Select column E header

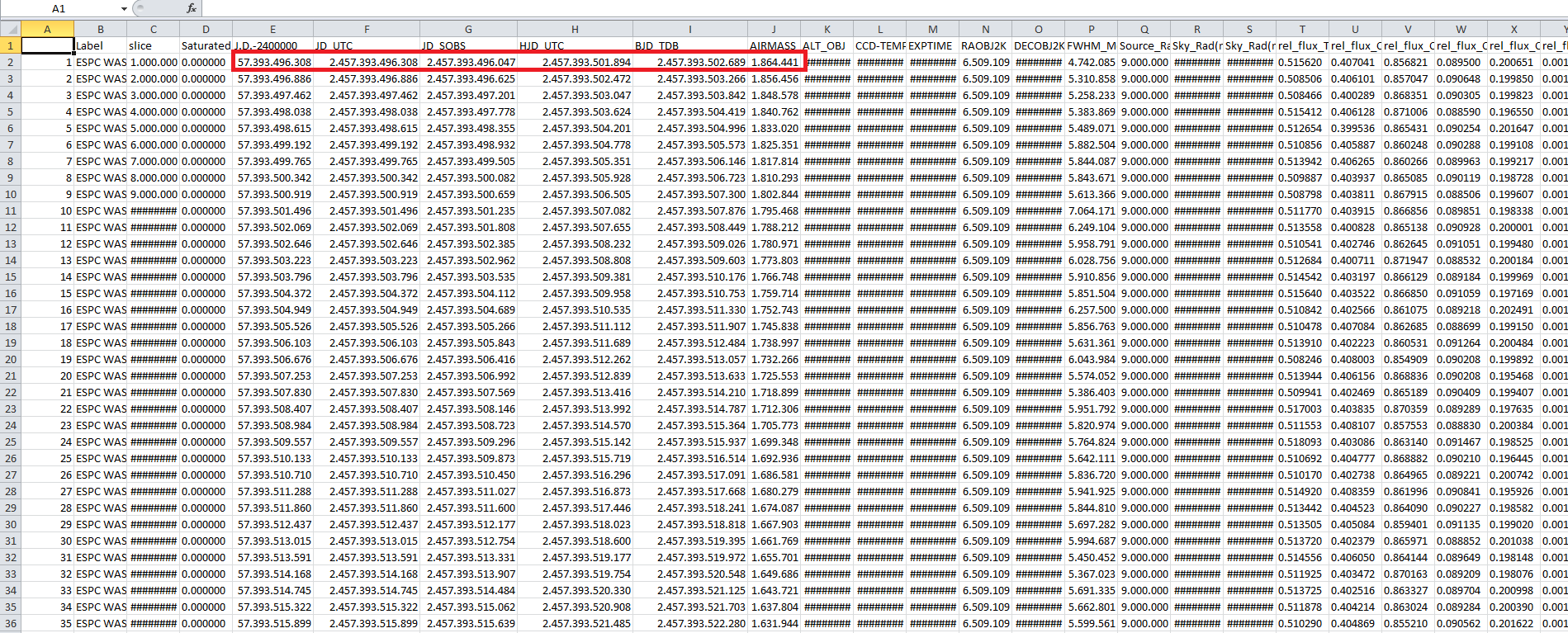tap(272, 29)
